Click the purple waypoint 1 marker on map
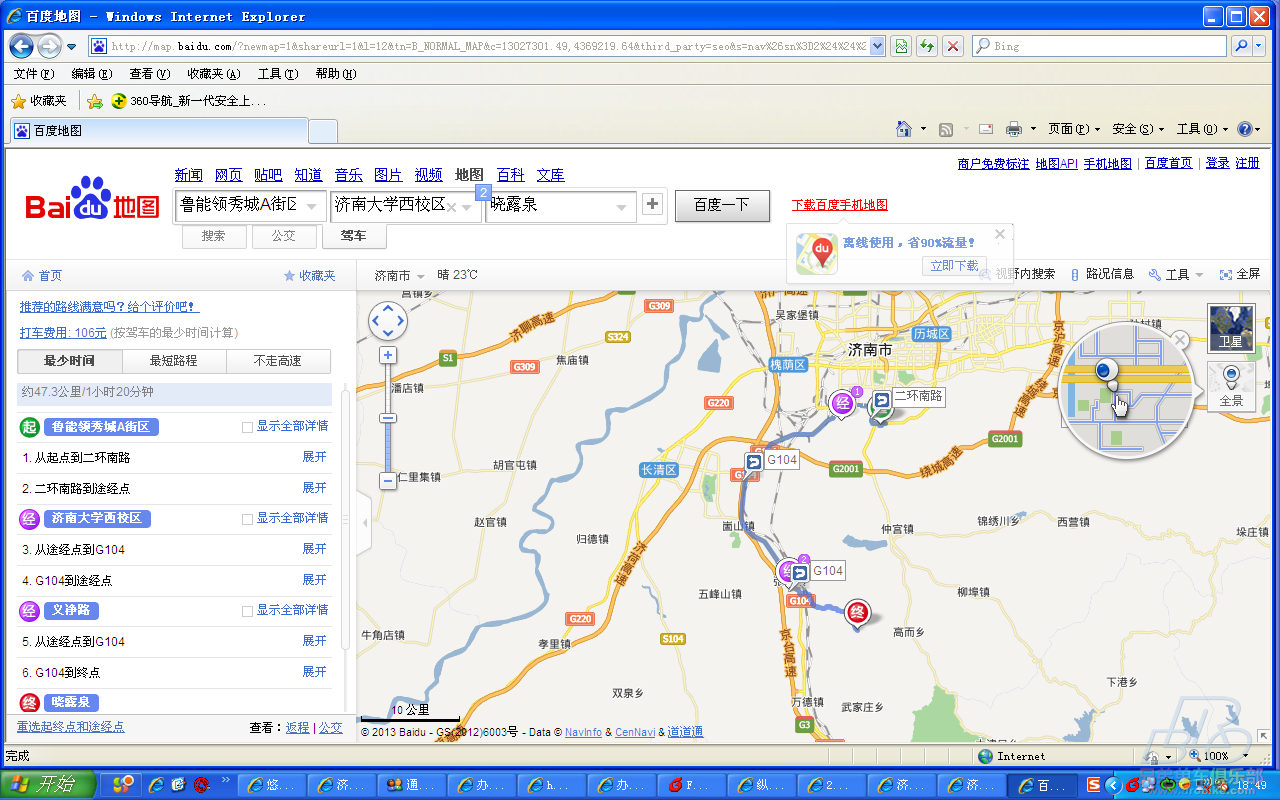The image size is (1280, 800). pos(844,402)
